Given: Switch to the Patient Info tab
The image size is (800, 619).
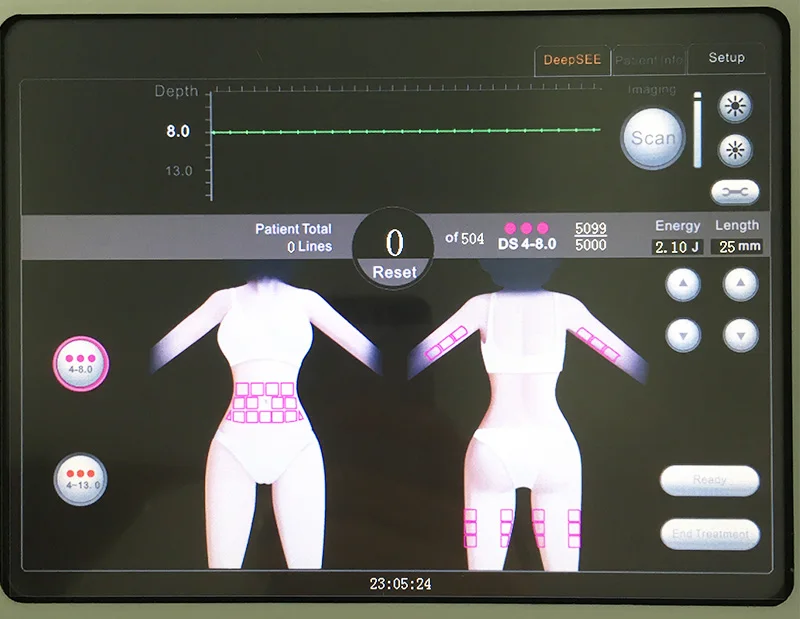Looking at the screenshot, I should (649, 59).
